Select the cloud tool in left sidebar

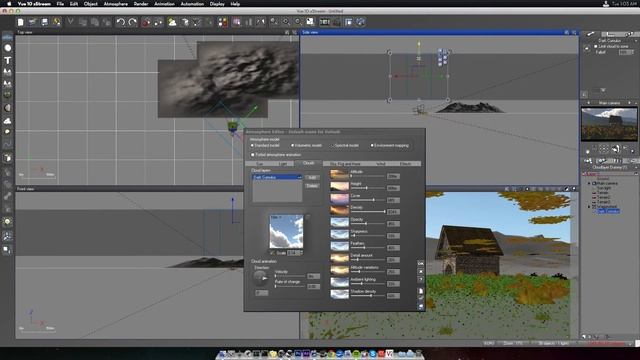tap(7, 121)
